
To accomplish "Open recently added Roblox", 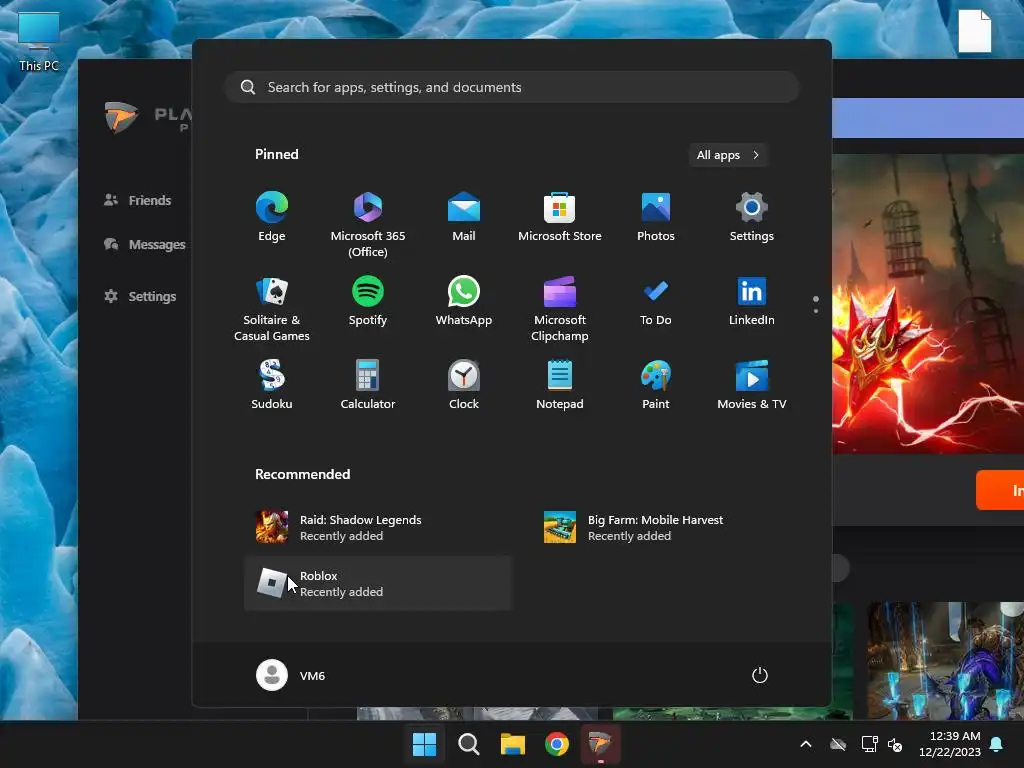I will point(378,583).
